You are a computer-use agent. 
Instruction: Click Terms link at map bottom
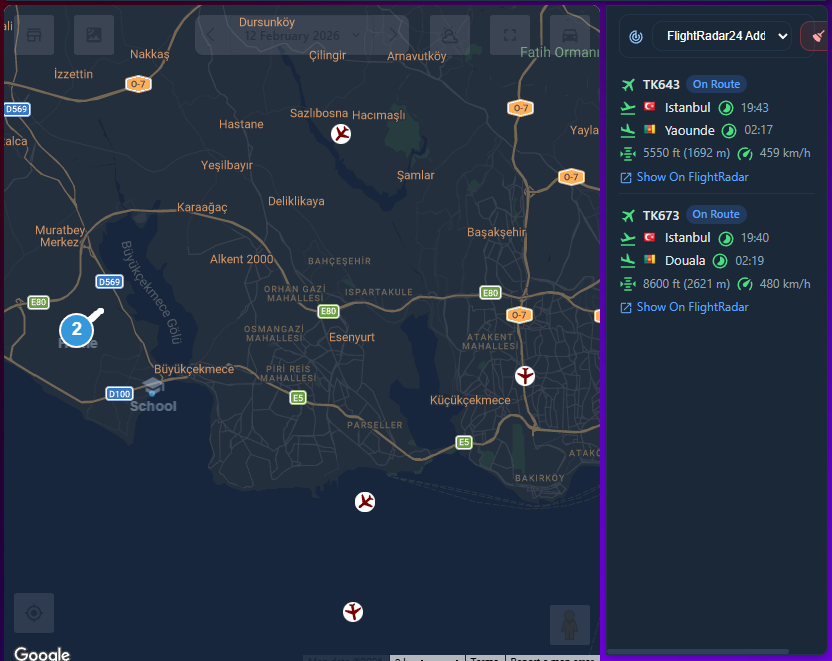pos(484,659)
